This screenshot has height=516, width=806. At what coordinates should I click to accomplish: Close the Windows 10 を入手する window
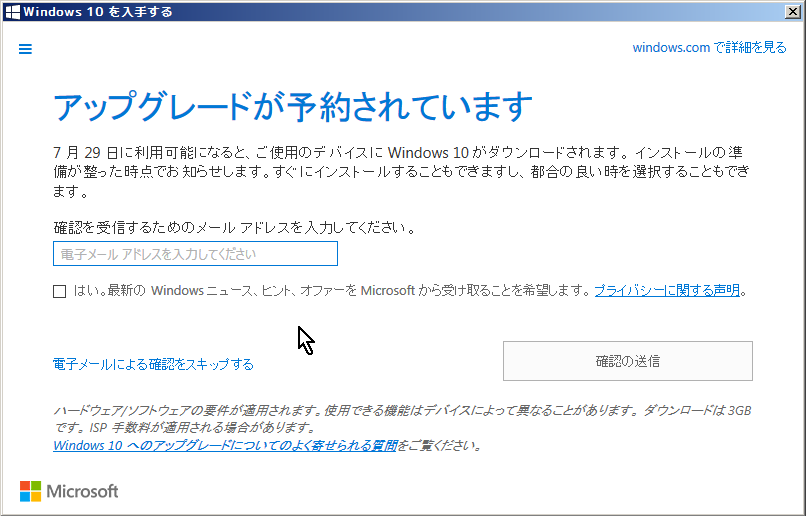click(793, 11)
